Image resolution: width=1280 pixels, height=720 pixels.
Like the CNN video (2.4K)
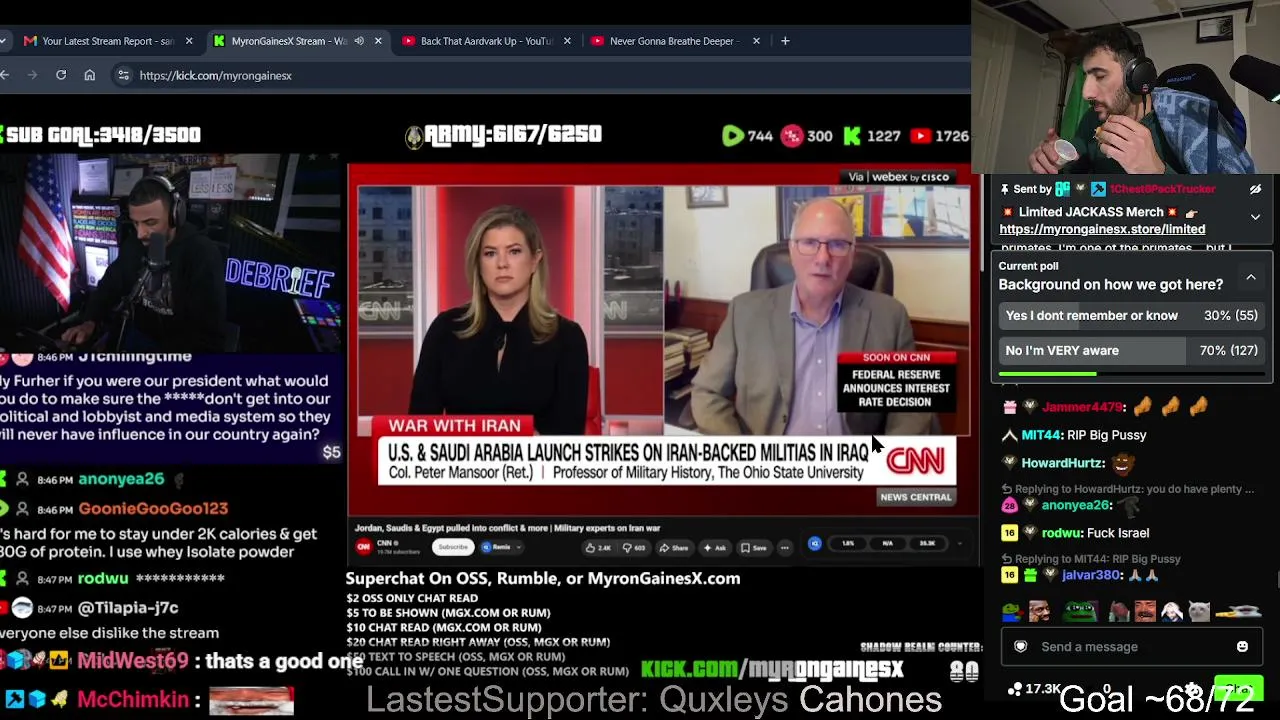point(598,547)
